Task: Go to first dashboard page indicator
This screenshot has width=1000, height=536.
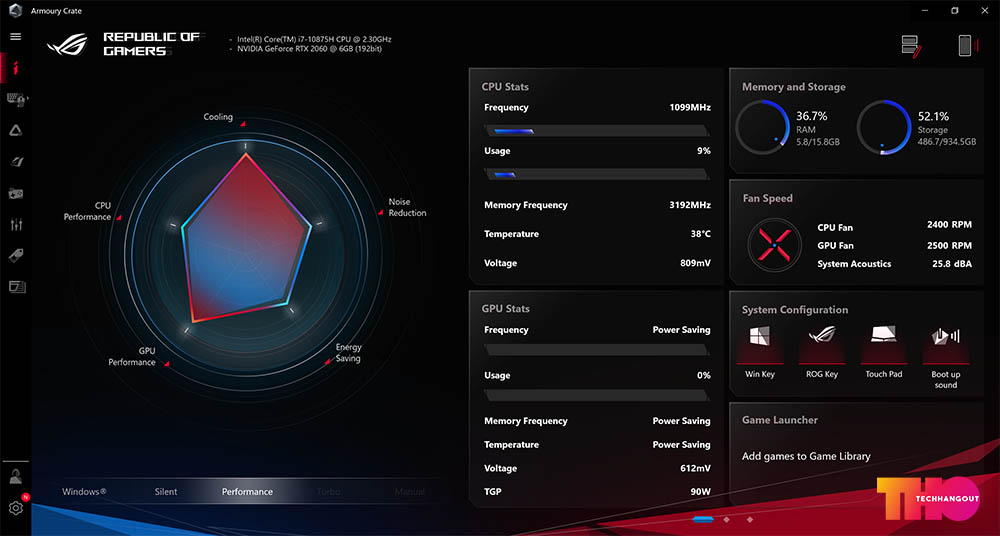Action: [703, 519]
